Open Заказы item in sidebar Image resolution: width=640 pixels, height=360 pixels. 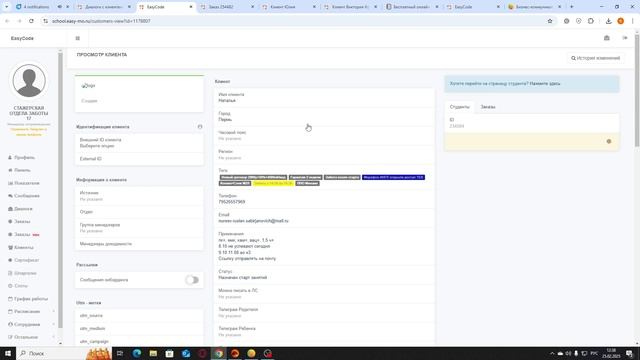coord(22,222)
